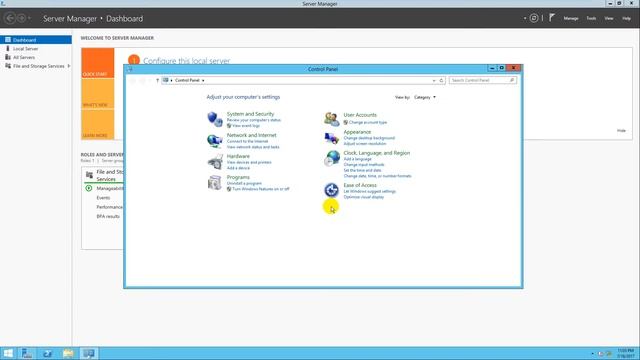Click the Dashboard sidebar icon
Image resolution: width=640 pixels, height=360 pixels.
pos(8,40)
